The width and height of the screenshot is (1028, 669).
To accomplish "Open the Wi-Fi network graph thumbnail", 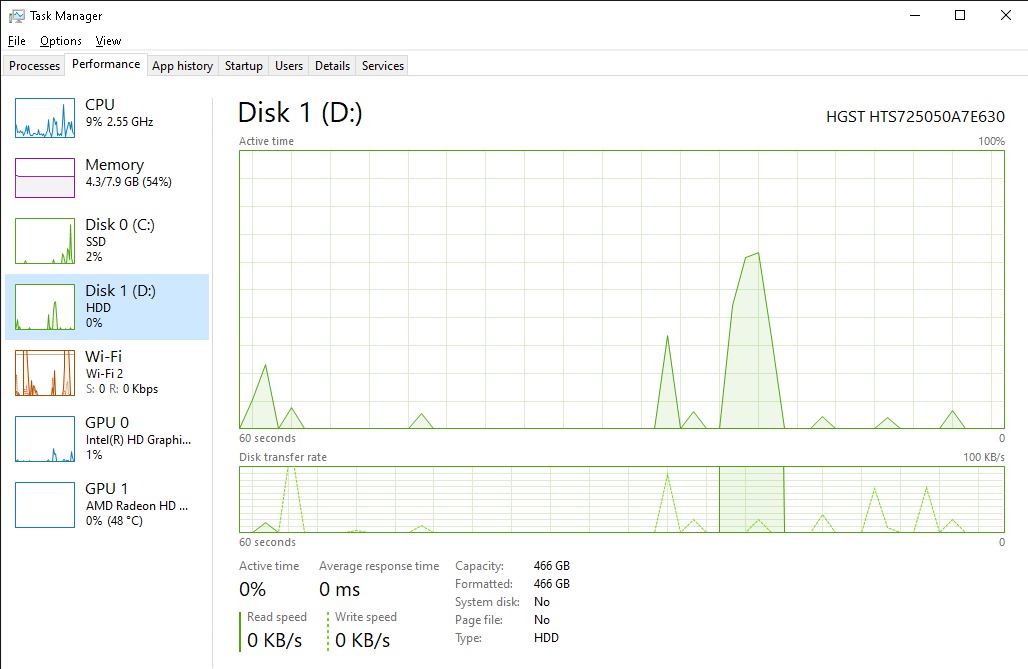I will (x=45, y=373).
